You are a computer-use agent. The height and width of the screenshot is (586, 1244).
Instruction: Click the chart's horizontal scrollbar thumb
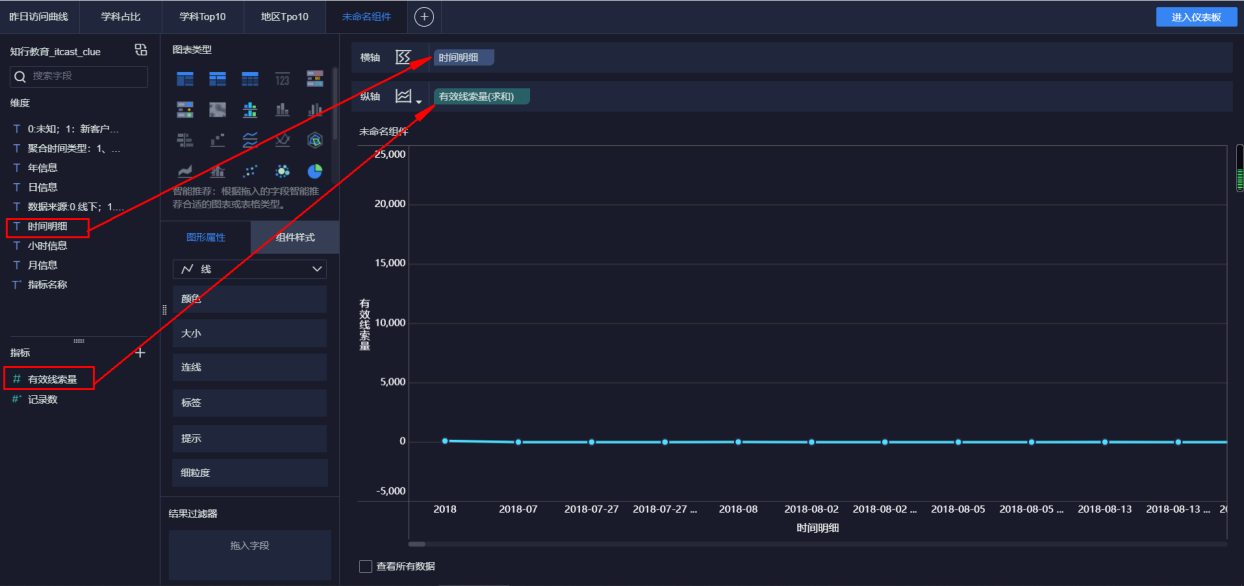tap(417, 544)
